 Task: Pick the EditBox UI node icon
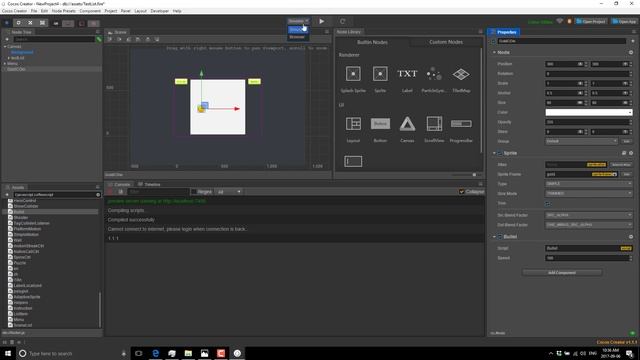353,161
